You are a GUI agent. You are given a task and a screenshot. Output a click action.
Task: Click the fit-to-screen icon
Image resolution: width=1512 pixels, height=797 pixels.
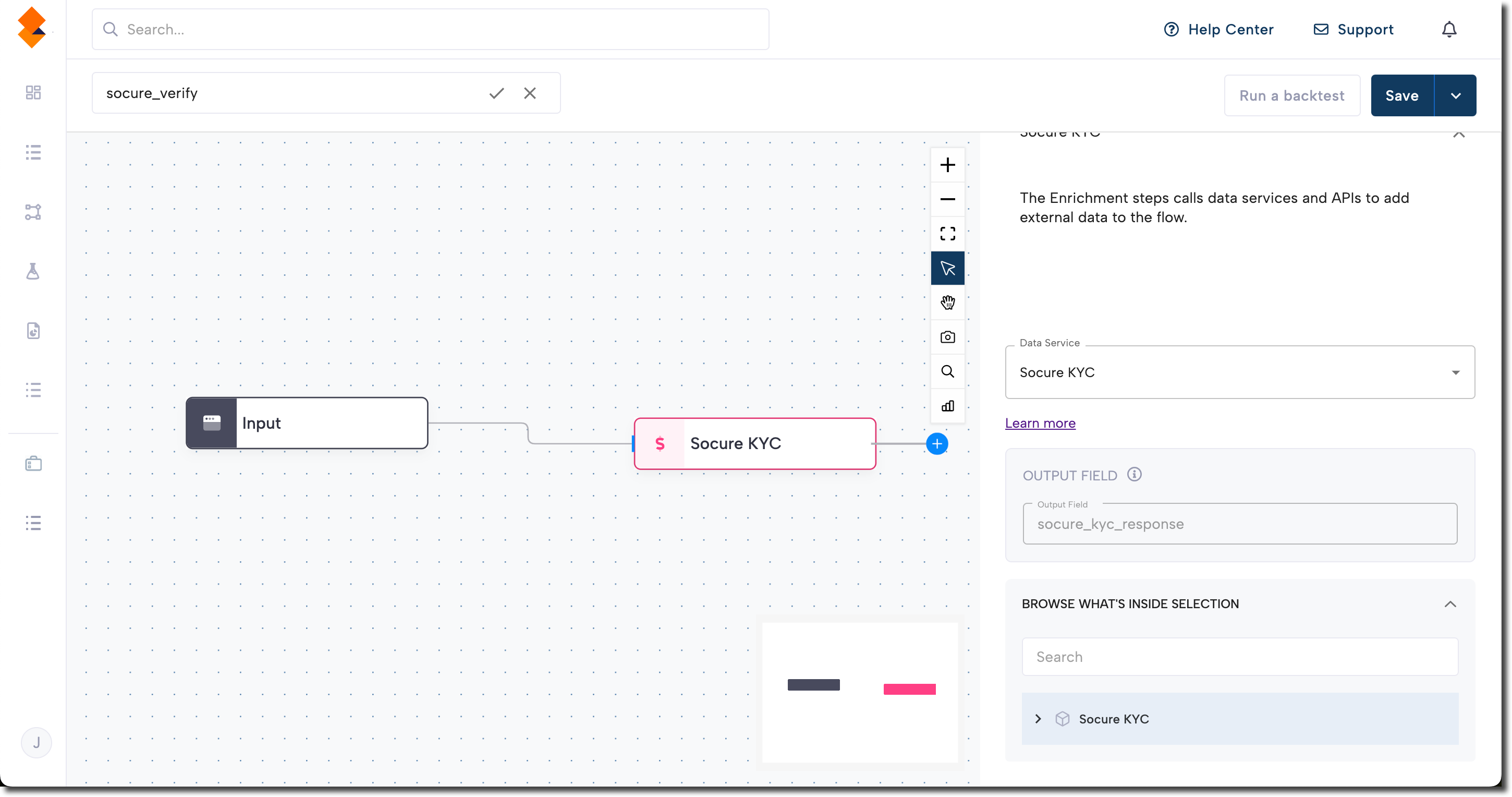(947, 234)
